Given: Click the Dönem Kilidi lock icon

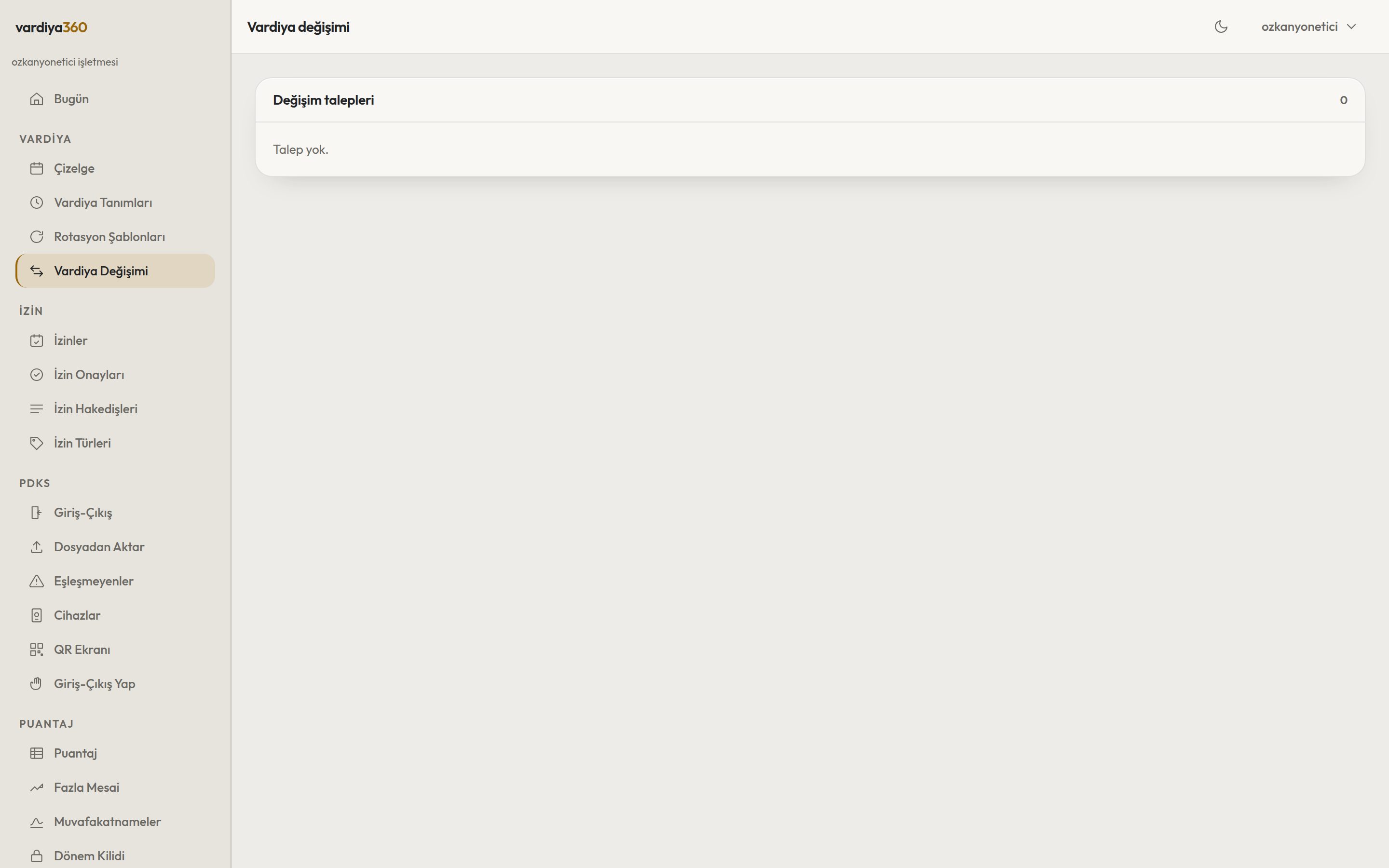Looking at the screenshot, I should point(37,856).
